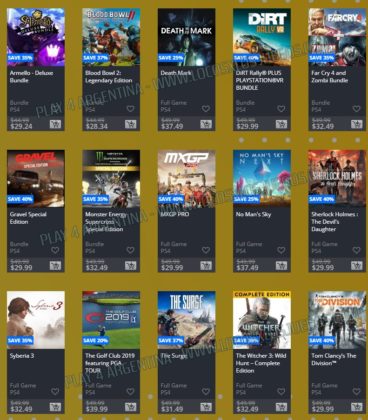Click the Death Mark cover thumbnail
Image resolution: width=368 pixels, height=420 pixels.
[x=186, y=37]
